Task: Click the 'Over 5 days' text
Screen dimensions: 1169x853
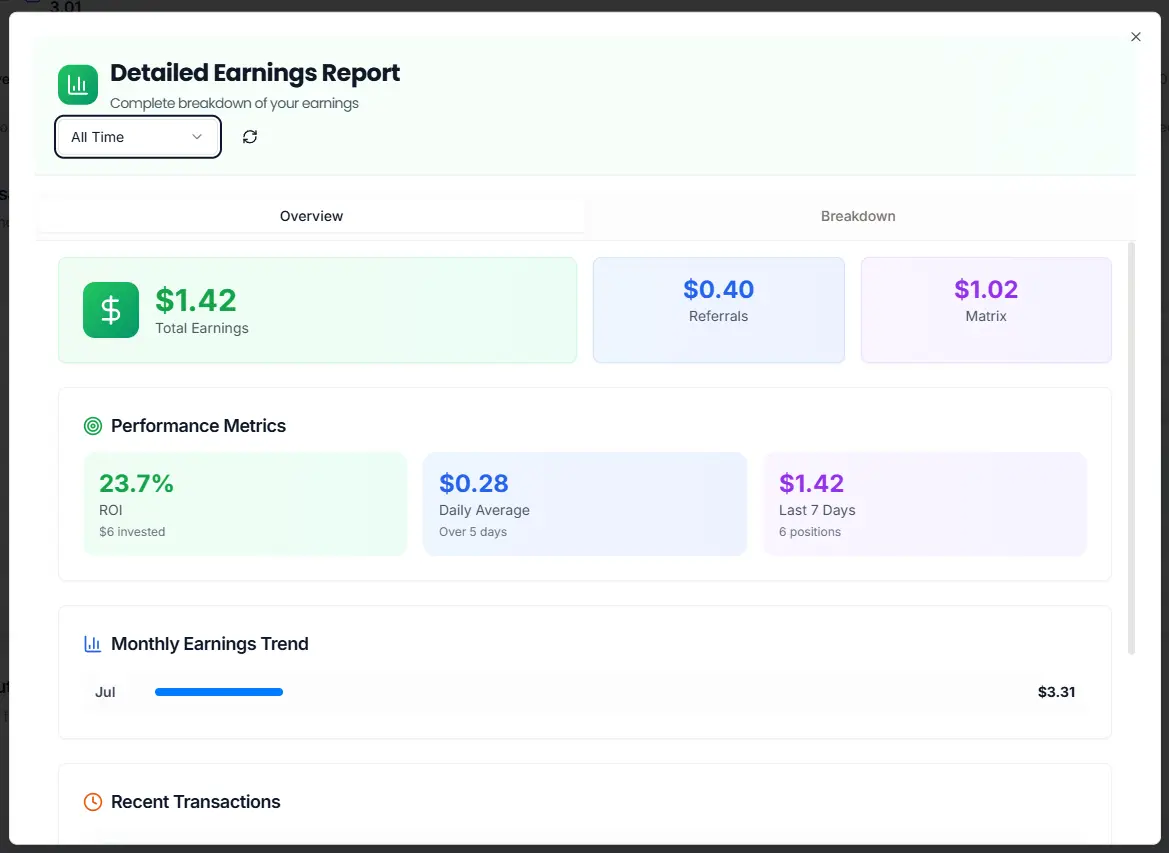Action: [x=473, y=532]
